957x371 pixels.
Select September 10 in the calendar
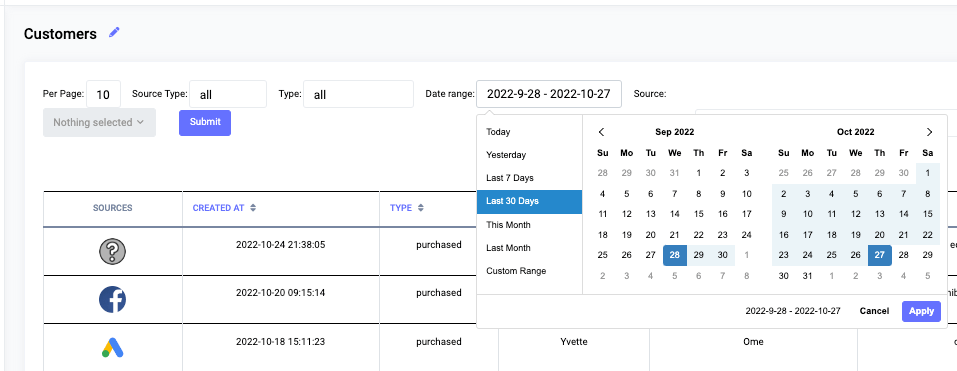[746, 194]
